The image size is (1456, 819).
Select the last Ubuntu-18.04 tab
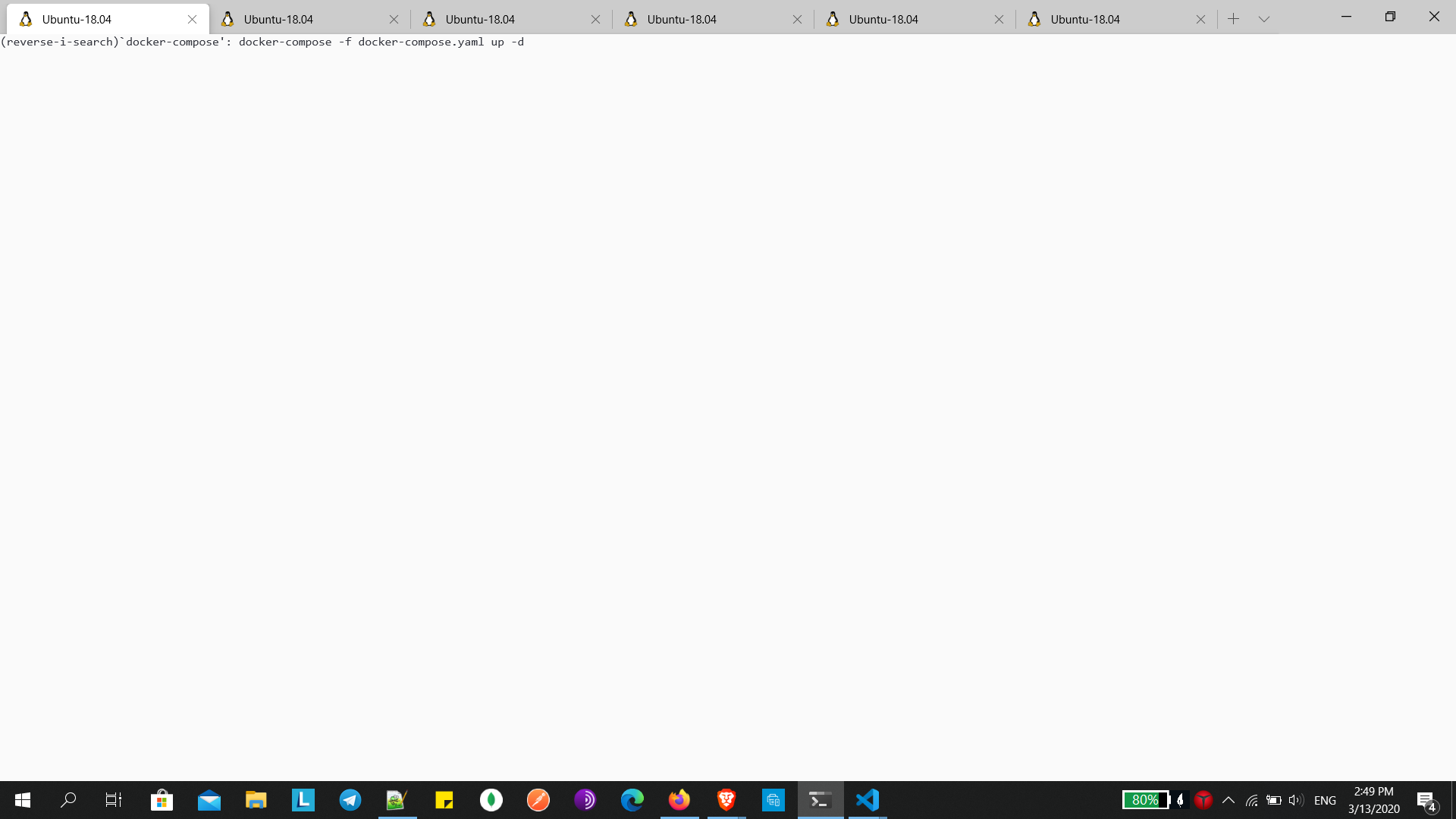pyautogui.click(x=1084, y=18)
